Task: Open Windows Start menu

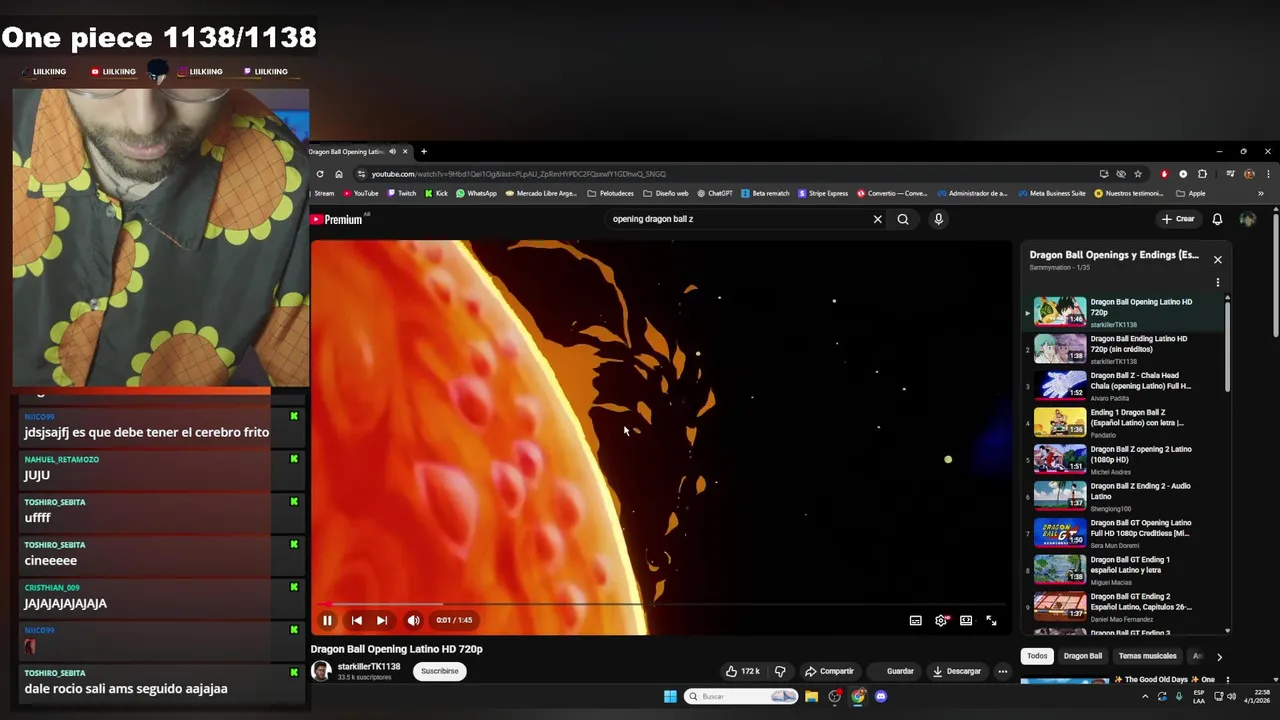Action: tap(670, 697)
